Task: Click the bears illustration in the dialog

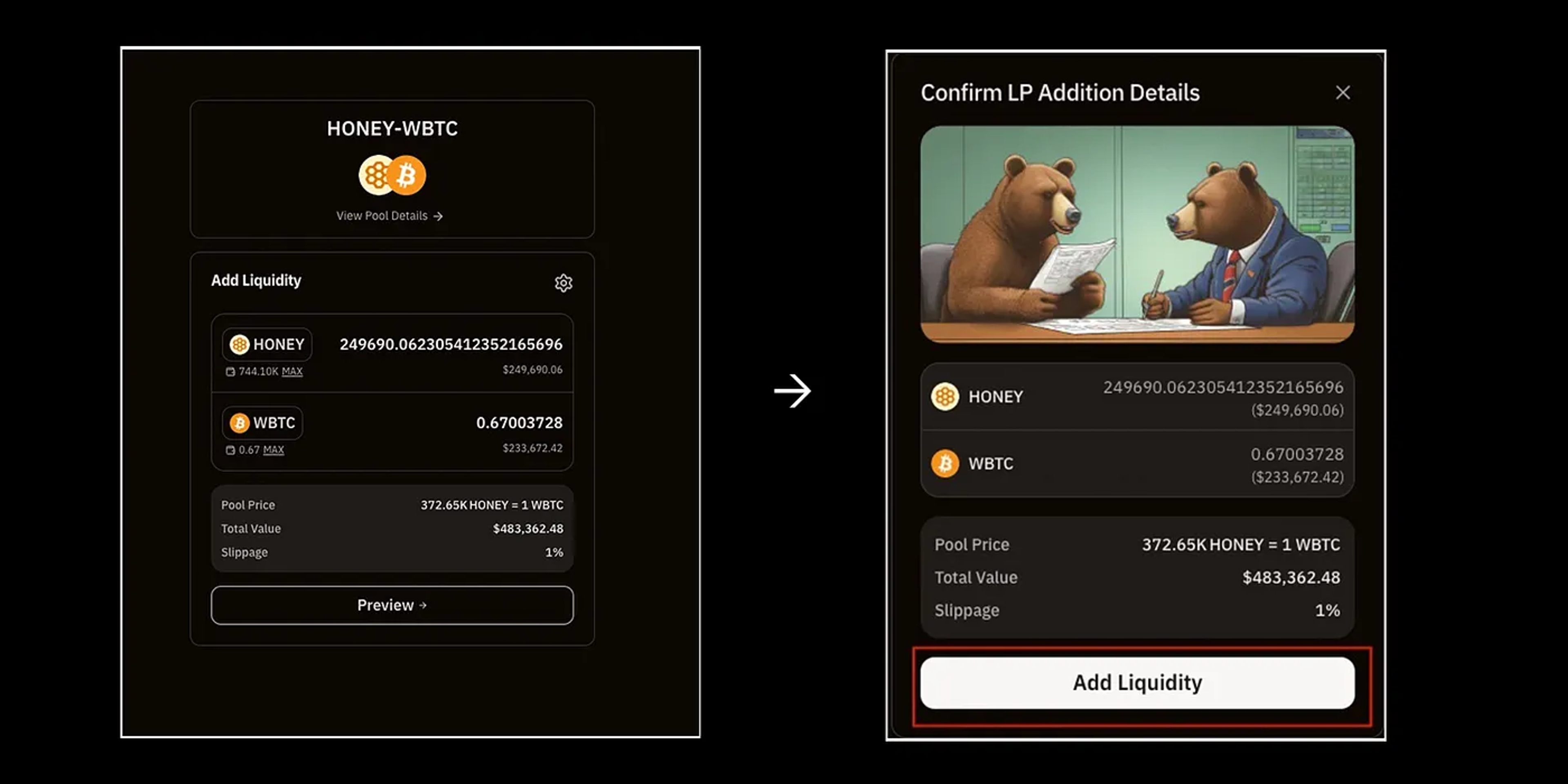Action: (x=1137, y=234)
